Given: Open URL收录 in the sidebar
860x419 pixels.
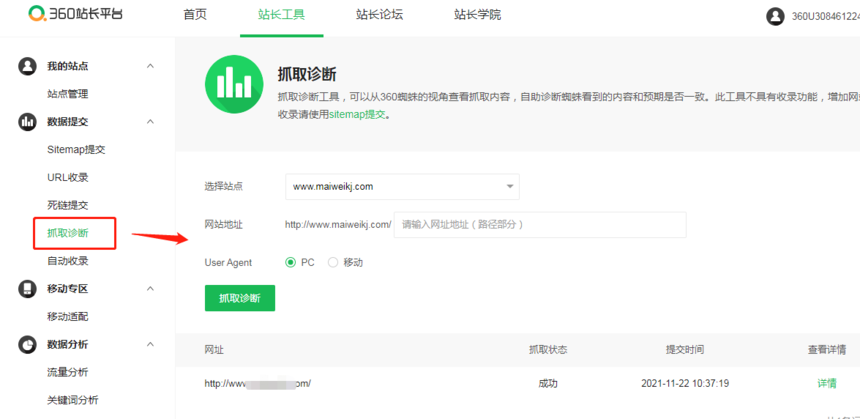Looking at the screenshot, I should tap(67, 178).
